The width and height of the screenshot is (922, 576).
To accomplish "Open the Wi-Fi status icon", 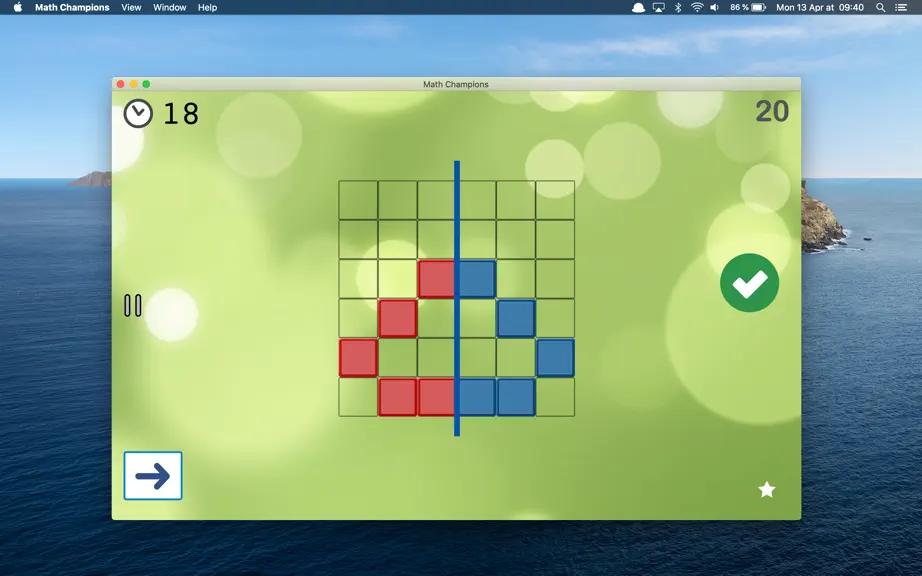I will tap(697, 8).
